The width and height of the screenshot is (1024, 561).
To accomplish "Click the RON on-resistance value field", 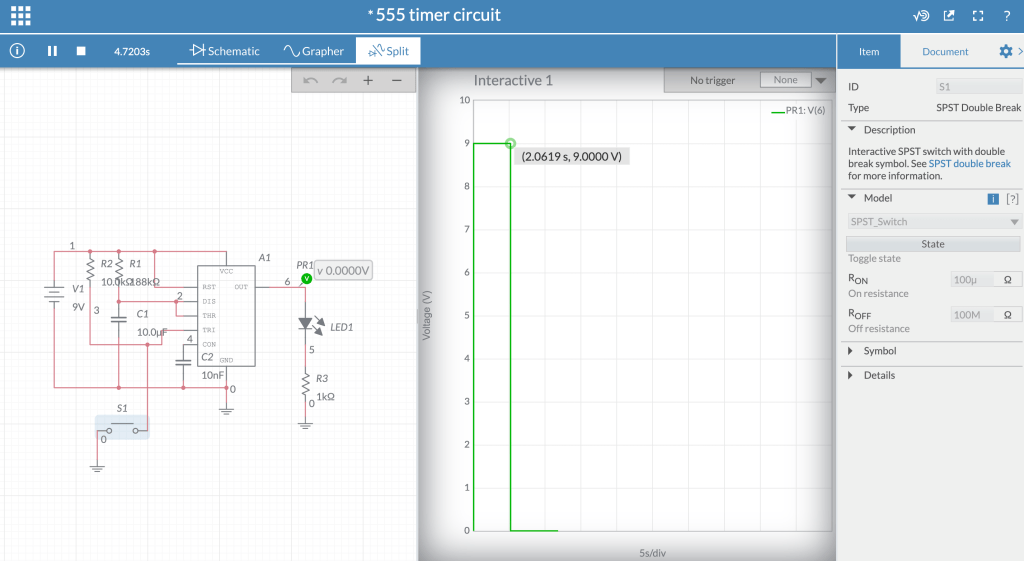I will (x=973, y=280).
